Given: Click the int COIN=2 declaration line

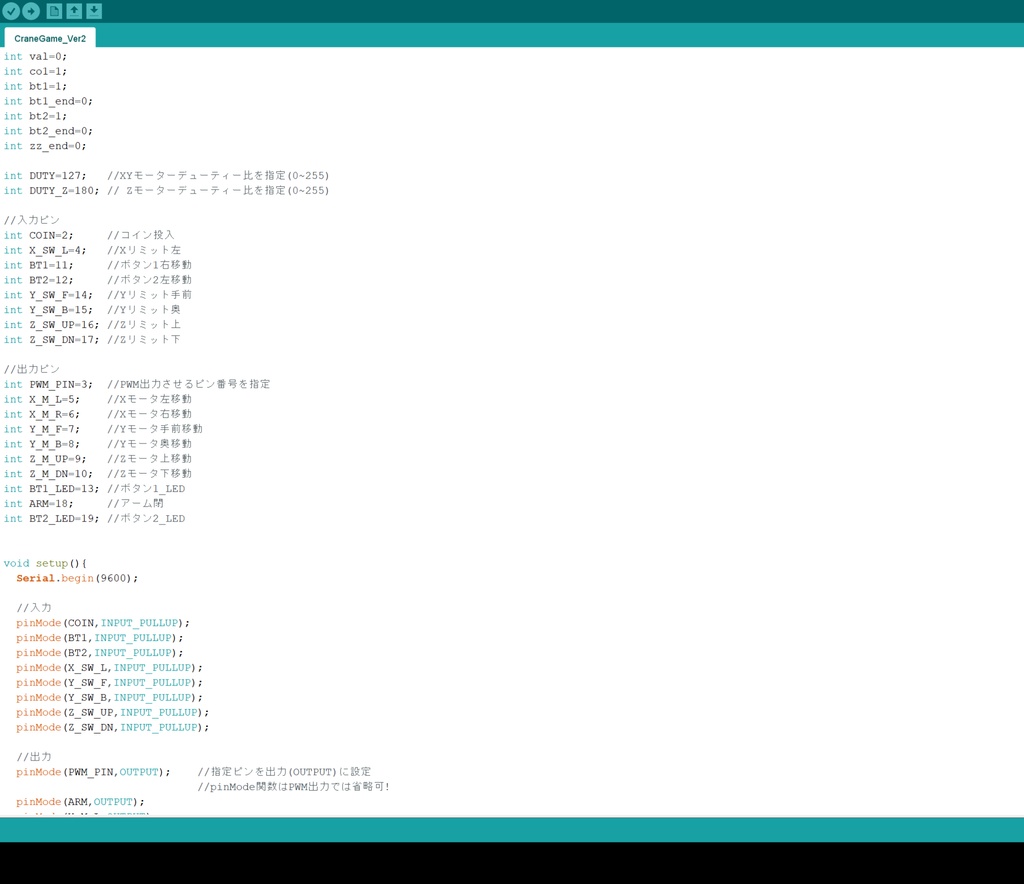Looking at the screenshot, I should [50, 235].
